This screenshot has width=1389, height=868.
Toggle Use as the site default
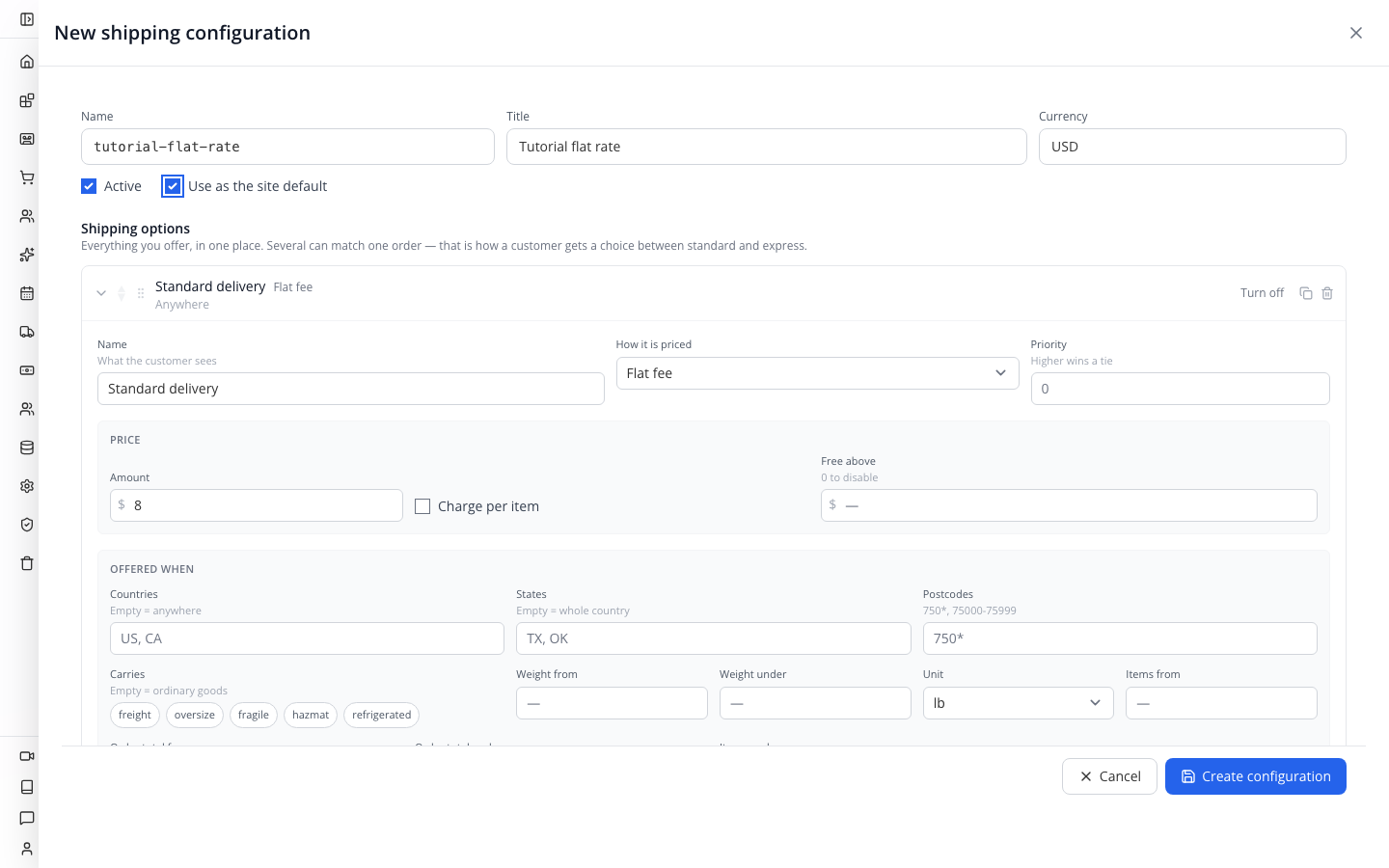pos(173,186)
